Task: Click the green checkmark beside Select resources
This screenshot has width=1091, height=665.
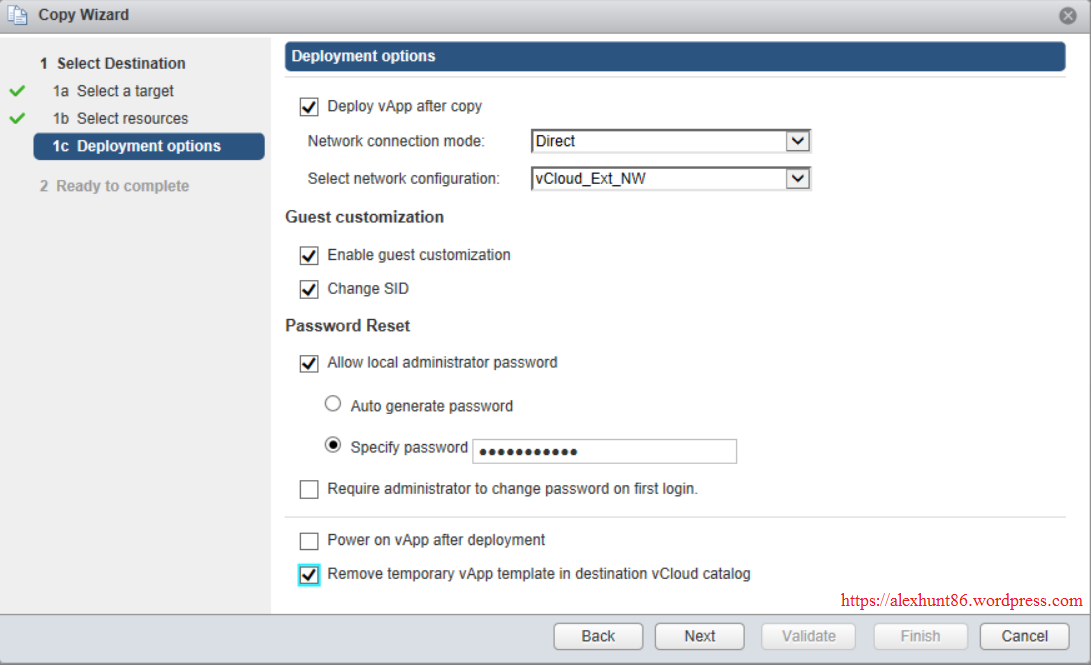Action: click(x=17, y=118)
